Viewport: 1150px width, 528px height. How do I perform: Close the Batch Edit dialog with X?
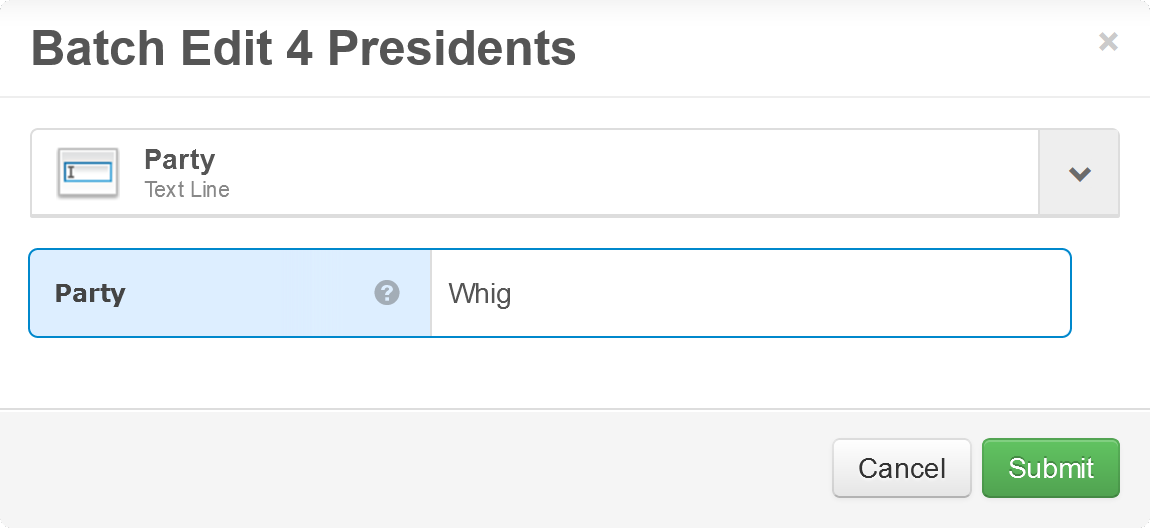tap(1107, 42)
